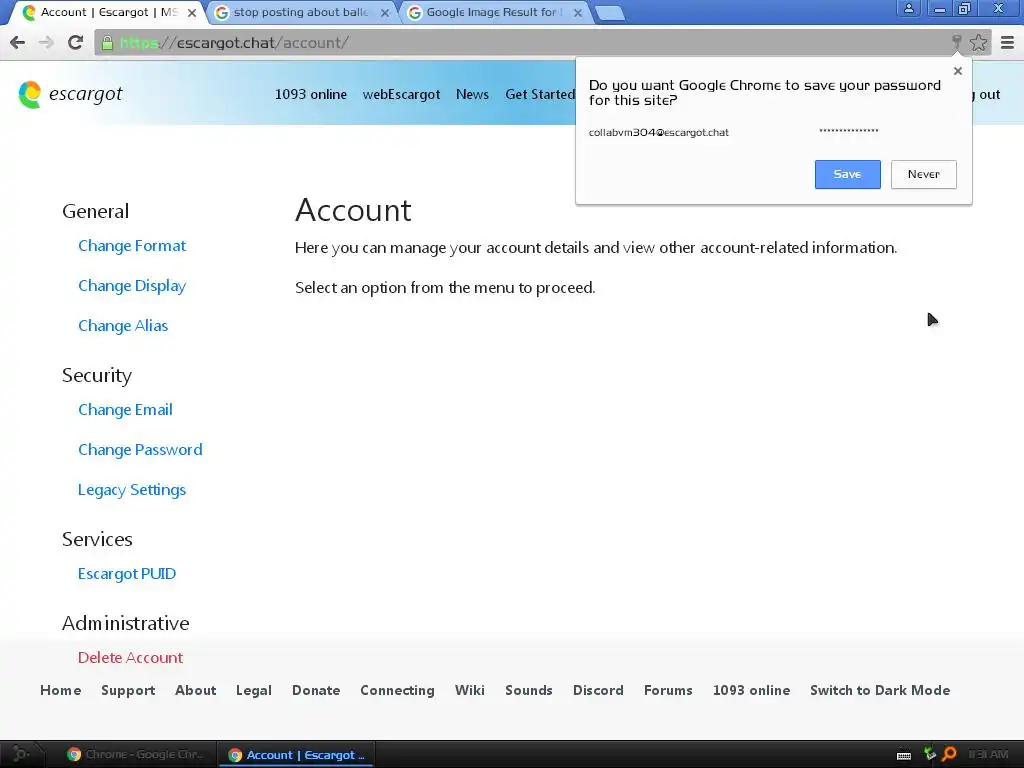This screenshot has height=768, width=1024.
Task: Bookmark this page with the star icon
Action: pos(978,42)
